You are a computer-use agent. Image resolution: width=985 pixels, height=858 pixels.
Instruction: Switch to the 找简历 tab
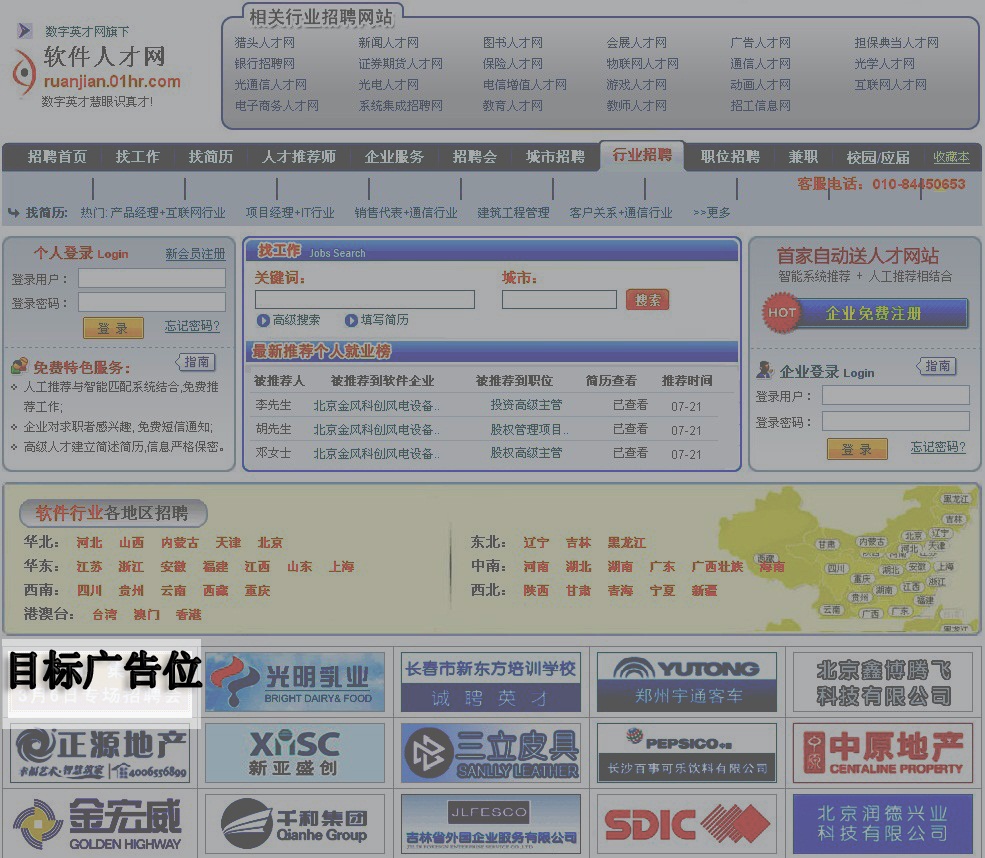[211, 157]
